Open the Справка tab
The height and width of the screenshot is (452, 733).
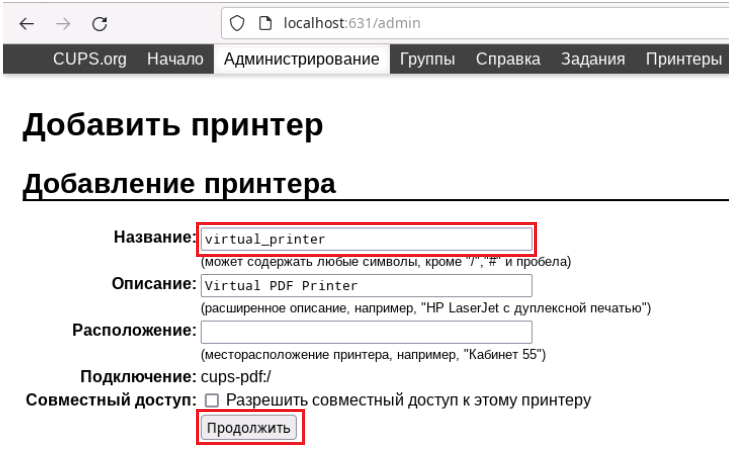click(508, 59)
